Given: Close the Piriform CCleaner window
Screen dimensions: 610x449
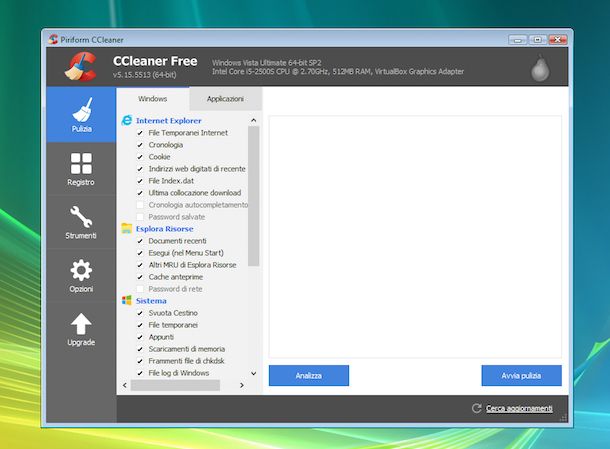Looking at the screenshot, I should (x=557, y=40).
